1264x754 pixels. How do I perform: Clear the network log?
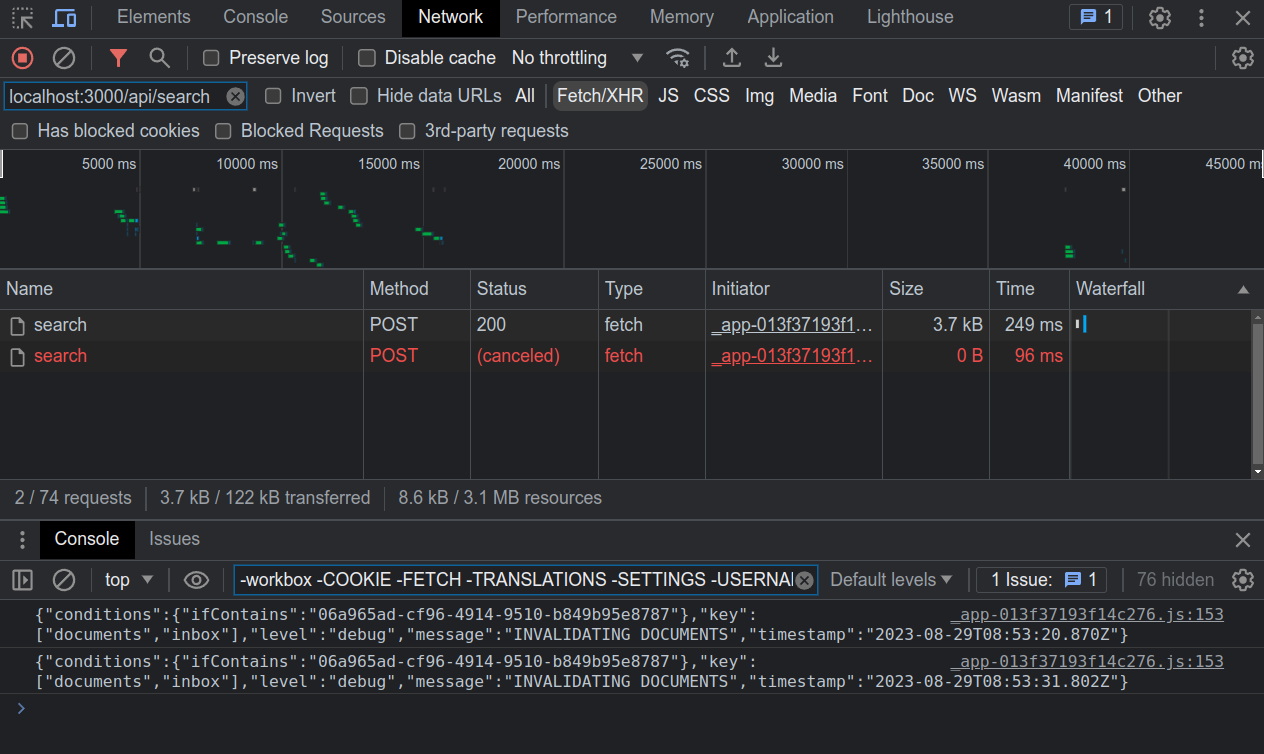pyautogui.click(x=64, y=58)
